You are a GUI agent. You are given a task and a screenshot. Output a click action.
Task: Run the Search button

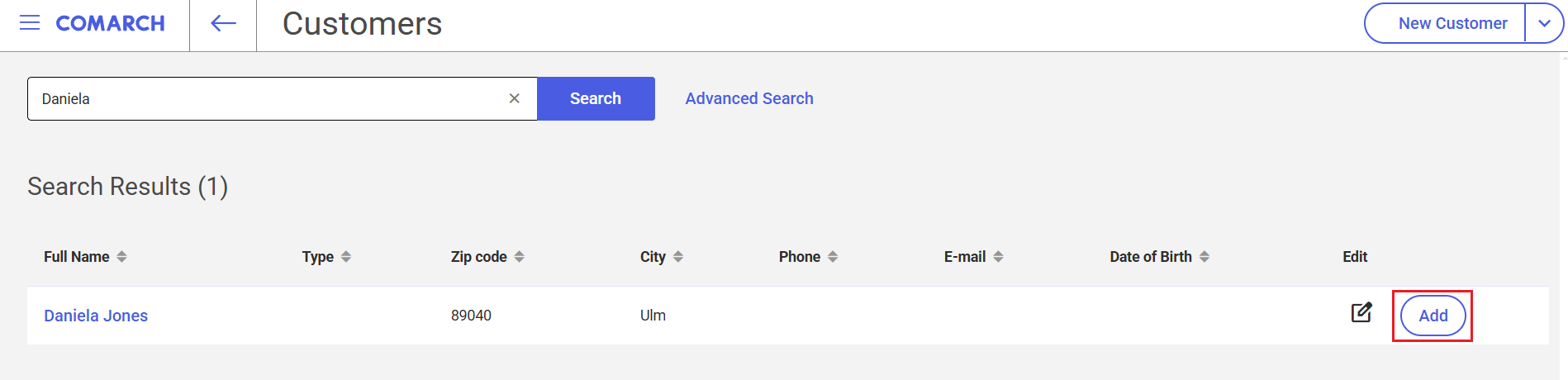coord(596,98)
